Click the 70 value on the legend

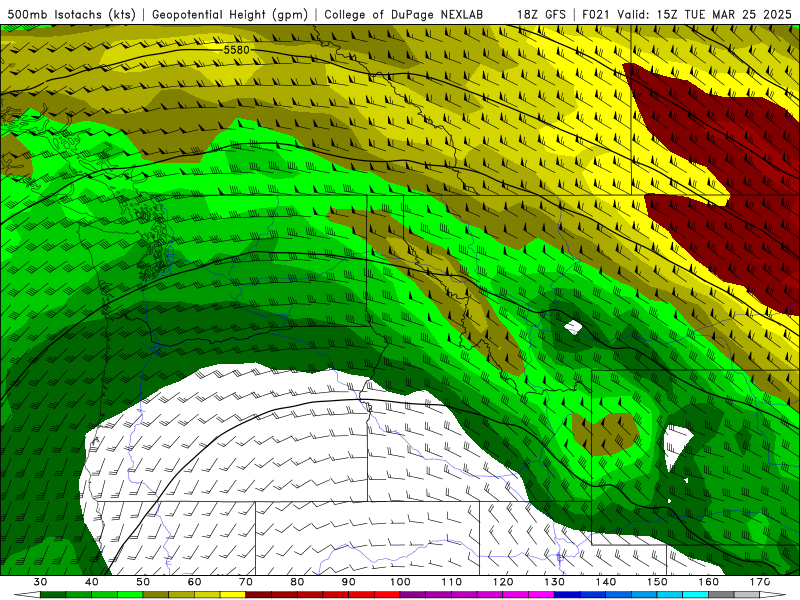[x=246, y=582]
